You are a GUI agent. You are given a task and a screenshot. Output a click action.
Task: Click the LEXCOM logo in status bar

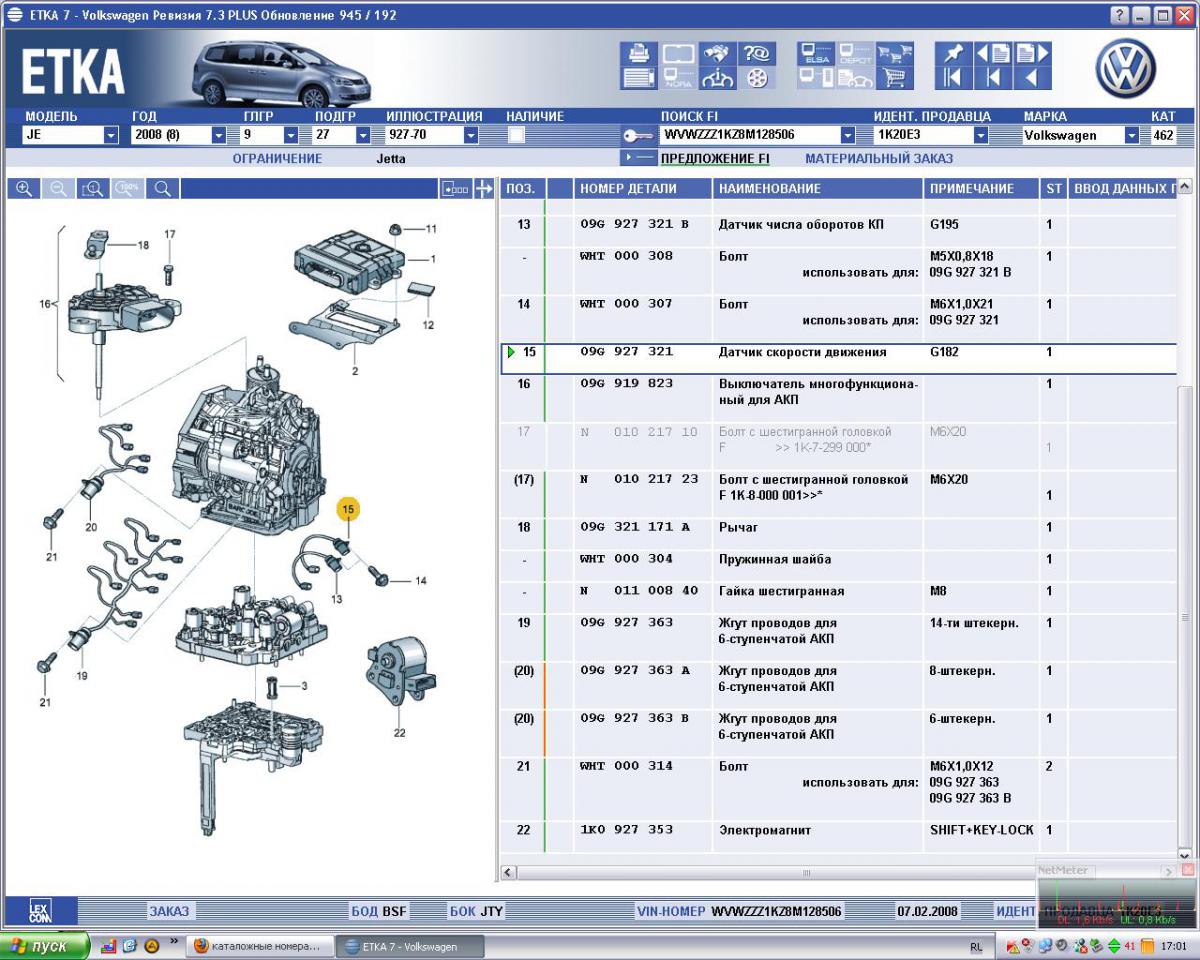pos(40,910)
